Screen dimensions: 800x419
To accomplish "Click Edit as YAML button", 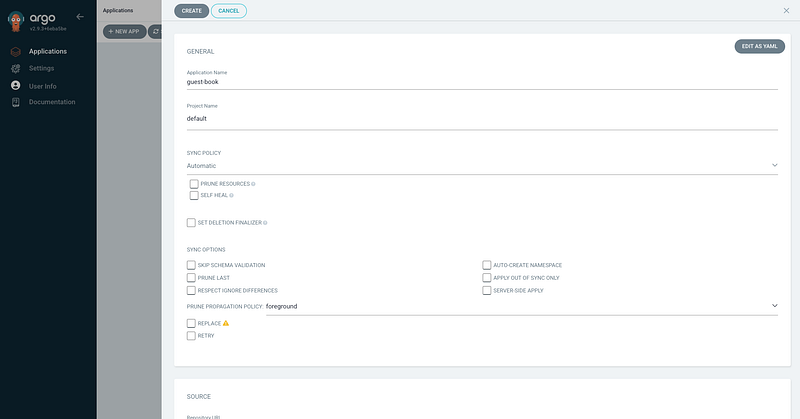I will coord(760,46).
